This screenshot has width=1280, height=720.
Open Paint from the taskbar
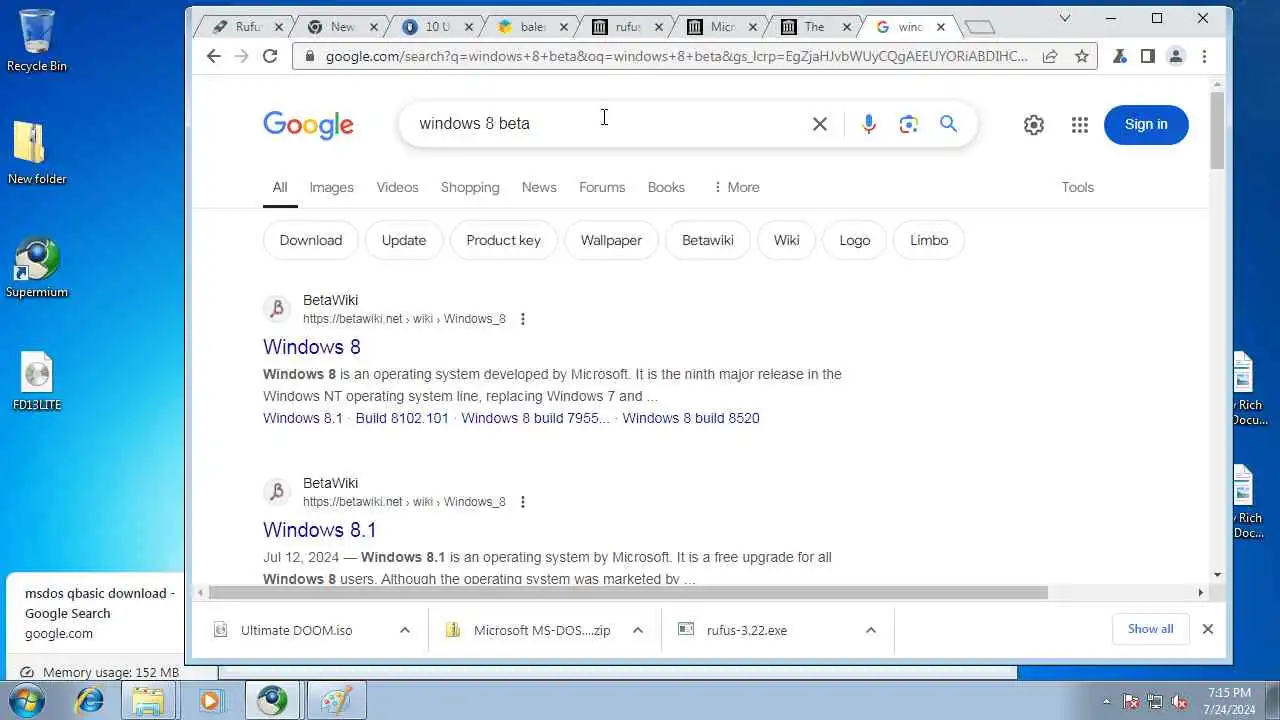click(335, 700)
